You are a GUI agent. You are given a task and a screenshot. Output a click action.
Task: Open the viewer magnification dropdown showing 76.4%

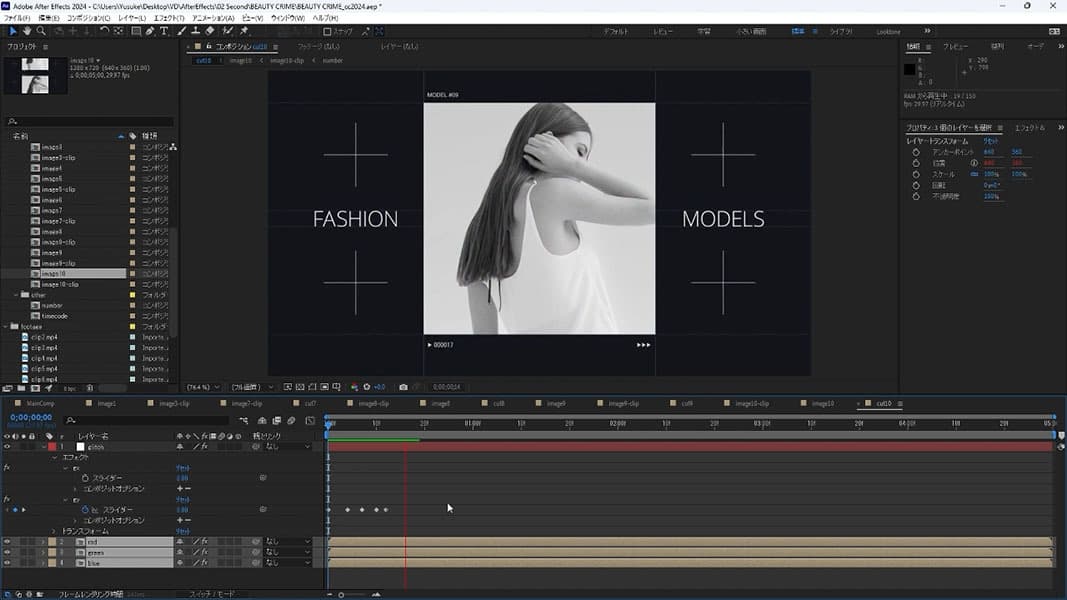click(205, 387)
